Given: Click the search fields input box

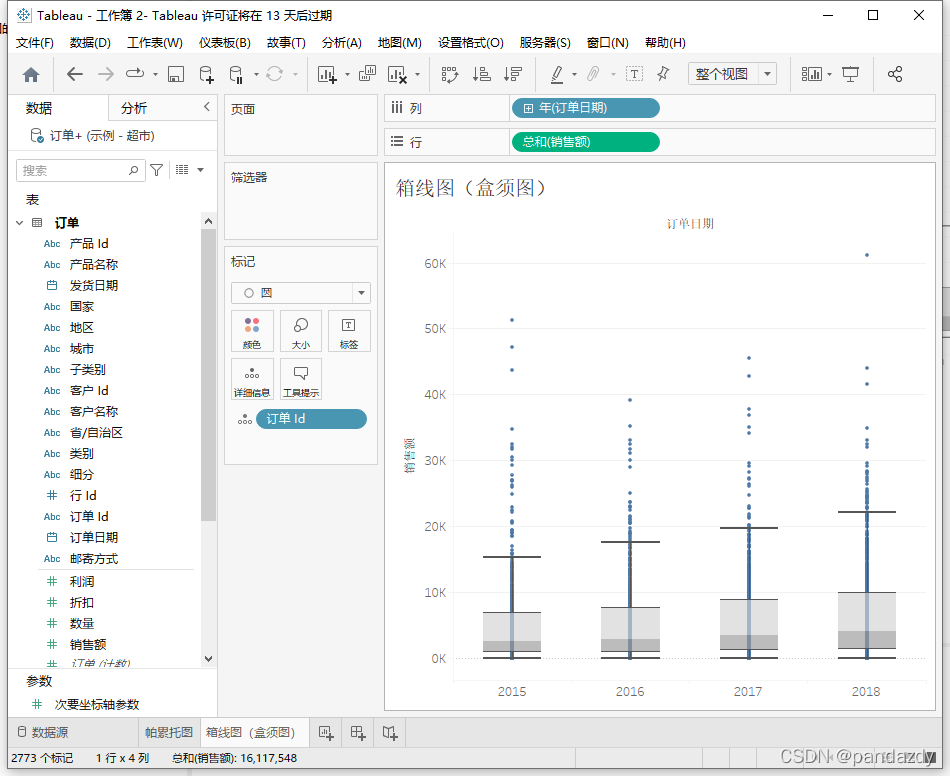Looking at the screenshot, I should click(81, 170).
